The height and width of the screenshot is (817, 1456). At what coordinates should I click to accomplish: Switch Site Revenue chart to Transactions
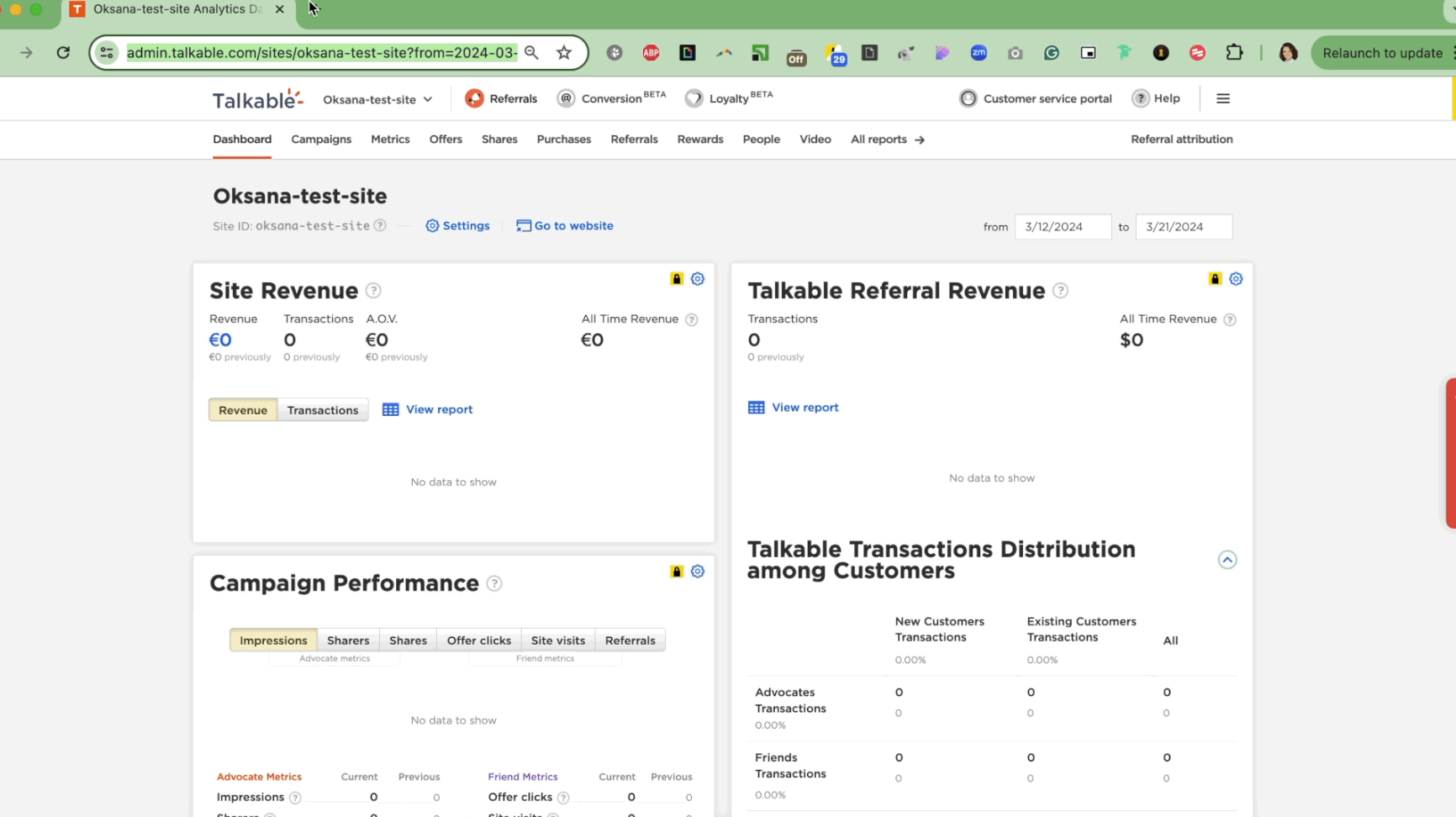coord(323,409)
